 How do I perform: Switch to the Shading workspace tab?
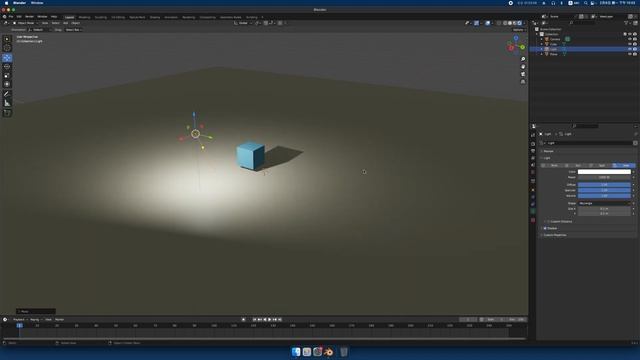pos(154,18)
